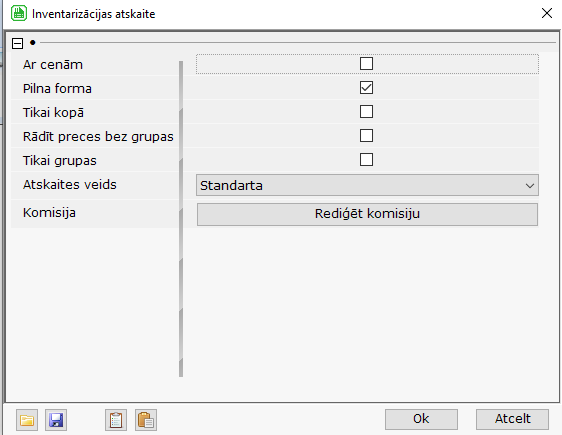Paste settings using the paste icon
Image resolution: width=562 pixels, height=435 pixels.
click(146, 420)
